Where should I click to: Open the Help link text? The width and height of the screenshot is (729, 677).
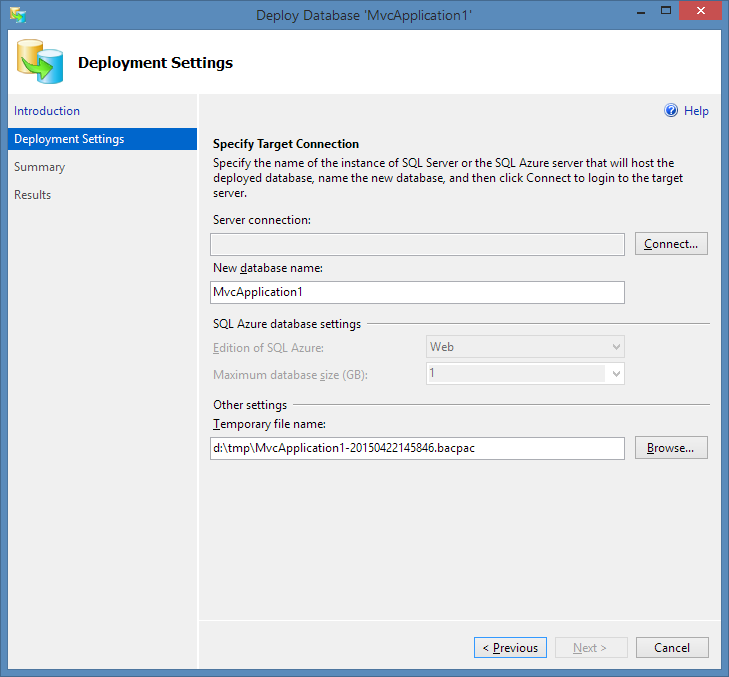[x=696, y=111]
